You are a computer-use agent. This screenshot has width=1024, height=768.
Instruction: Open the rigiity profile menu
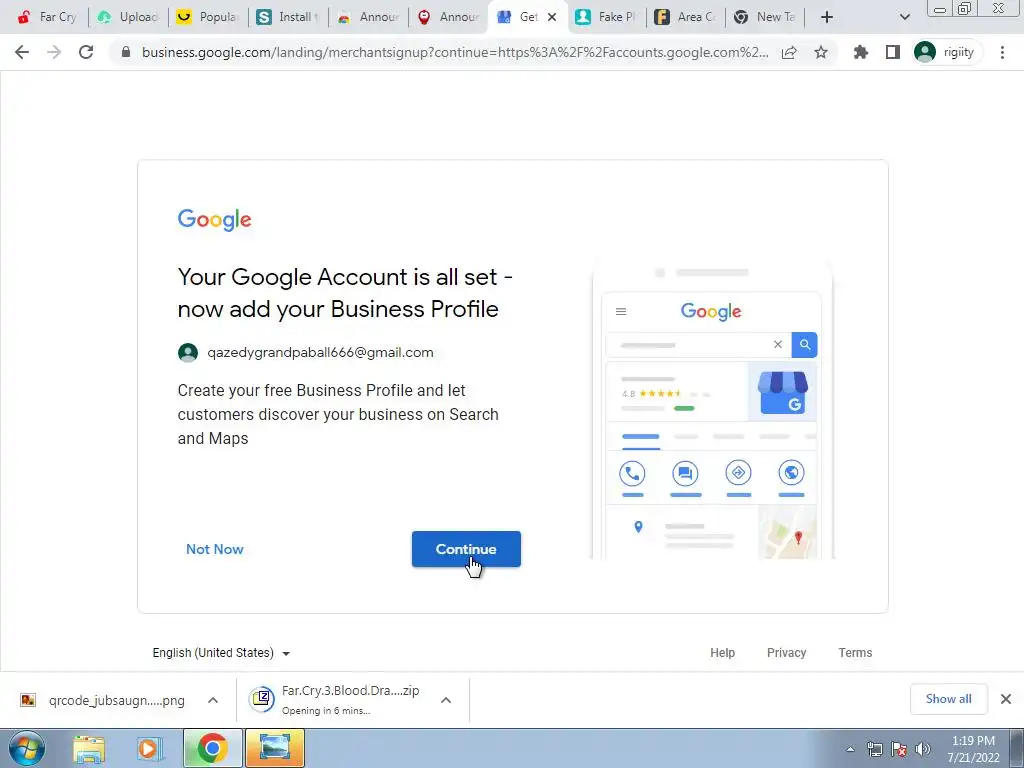coord(947,52)
